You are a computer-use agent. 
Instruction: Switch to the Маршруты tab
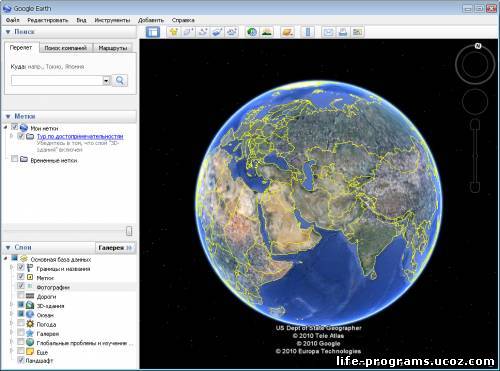tap(113, 48)
